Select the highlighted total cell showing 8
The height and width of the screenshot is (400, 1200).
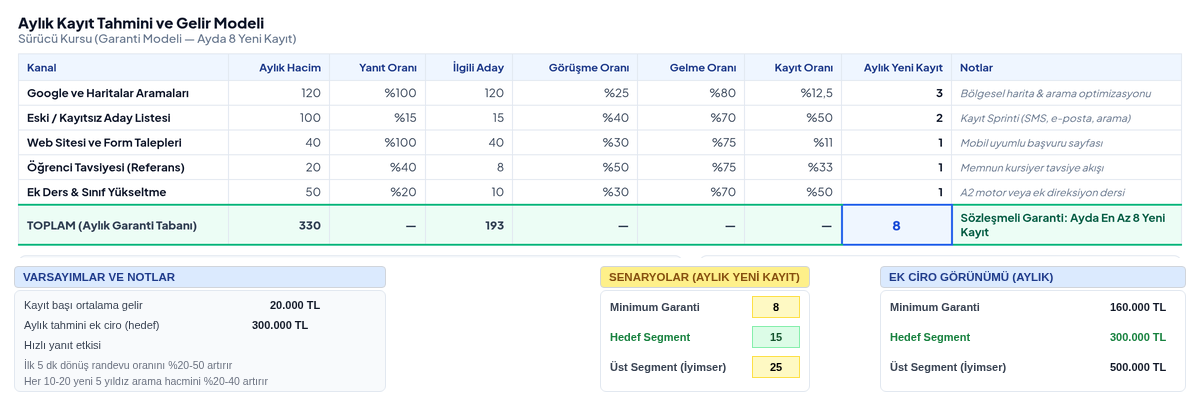897,225
